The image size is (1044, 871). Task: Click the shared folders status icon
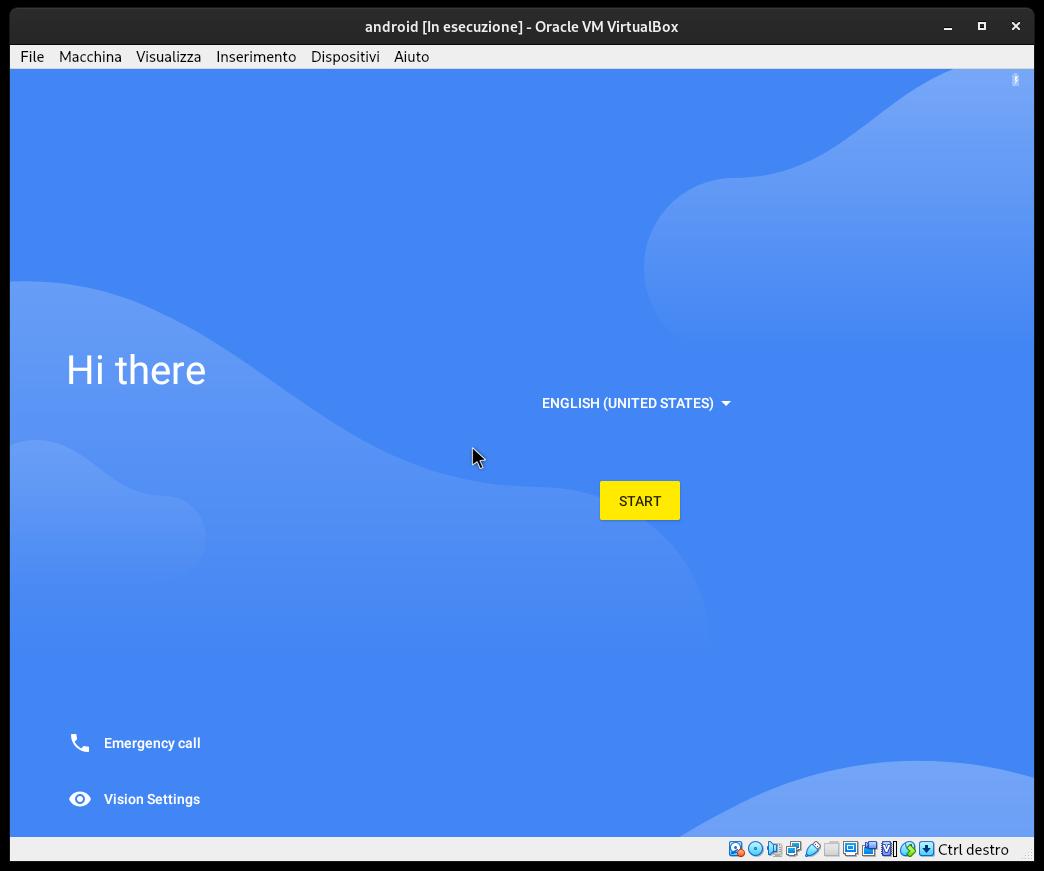point(831,849)
